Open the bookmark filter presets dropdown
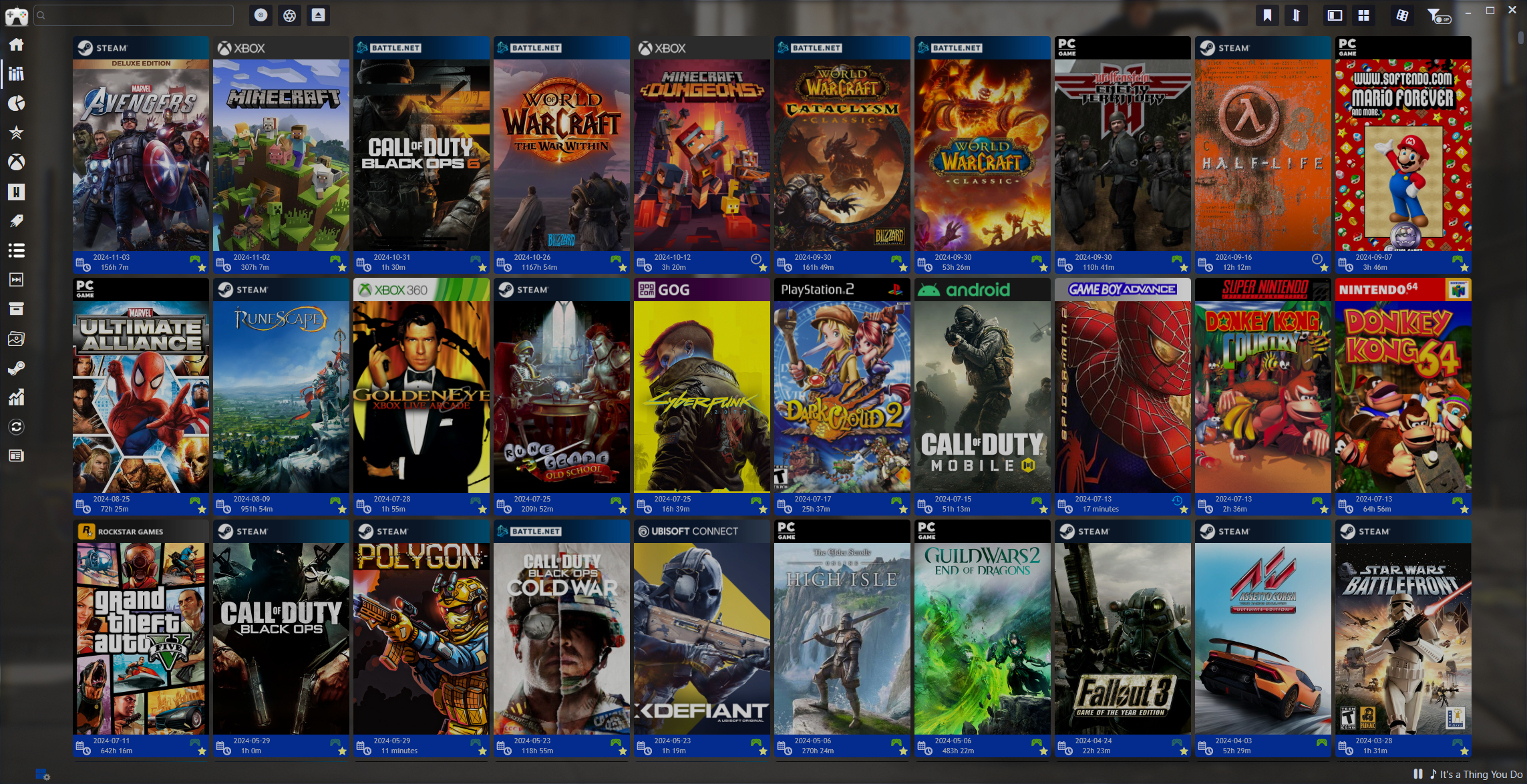This screenshot has width=1527, height=784. (1267, 15)
